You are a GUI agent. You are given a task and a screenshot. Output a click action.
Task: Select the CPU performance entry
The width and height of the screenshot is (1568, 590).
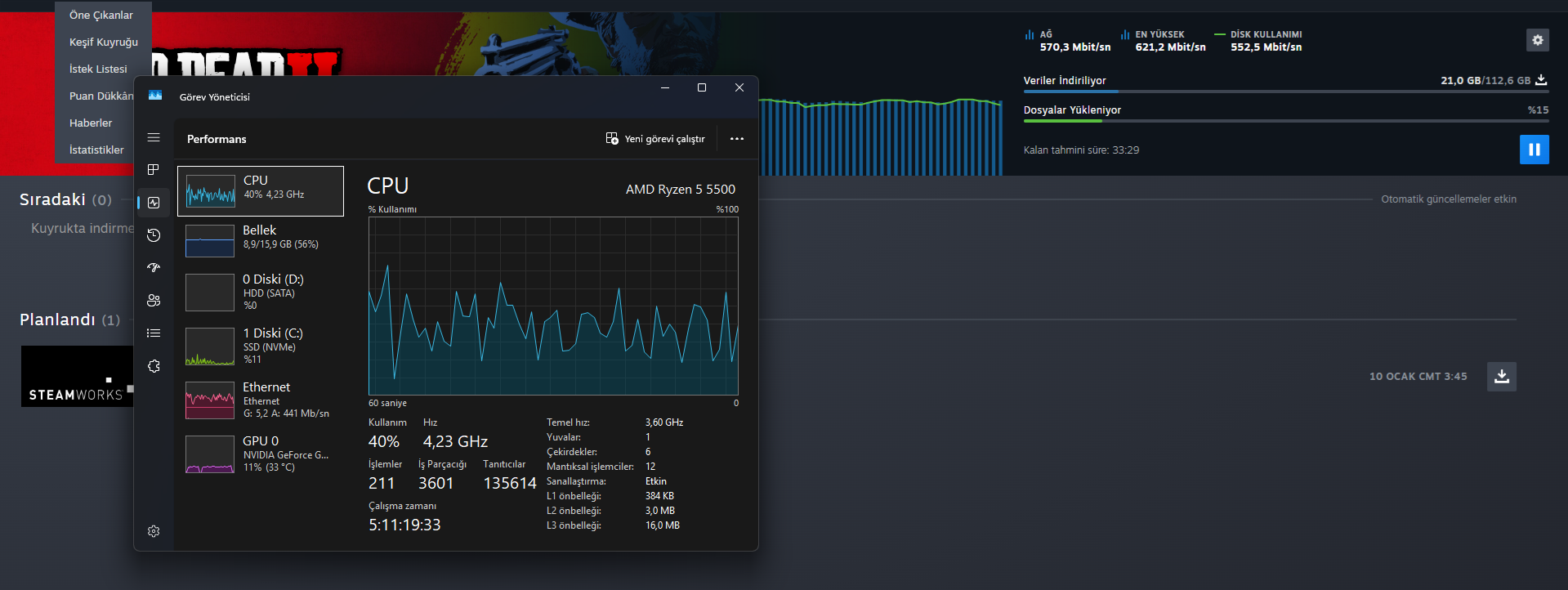coord(261,191)
